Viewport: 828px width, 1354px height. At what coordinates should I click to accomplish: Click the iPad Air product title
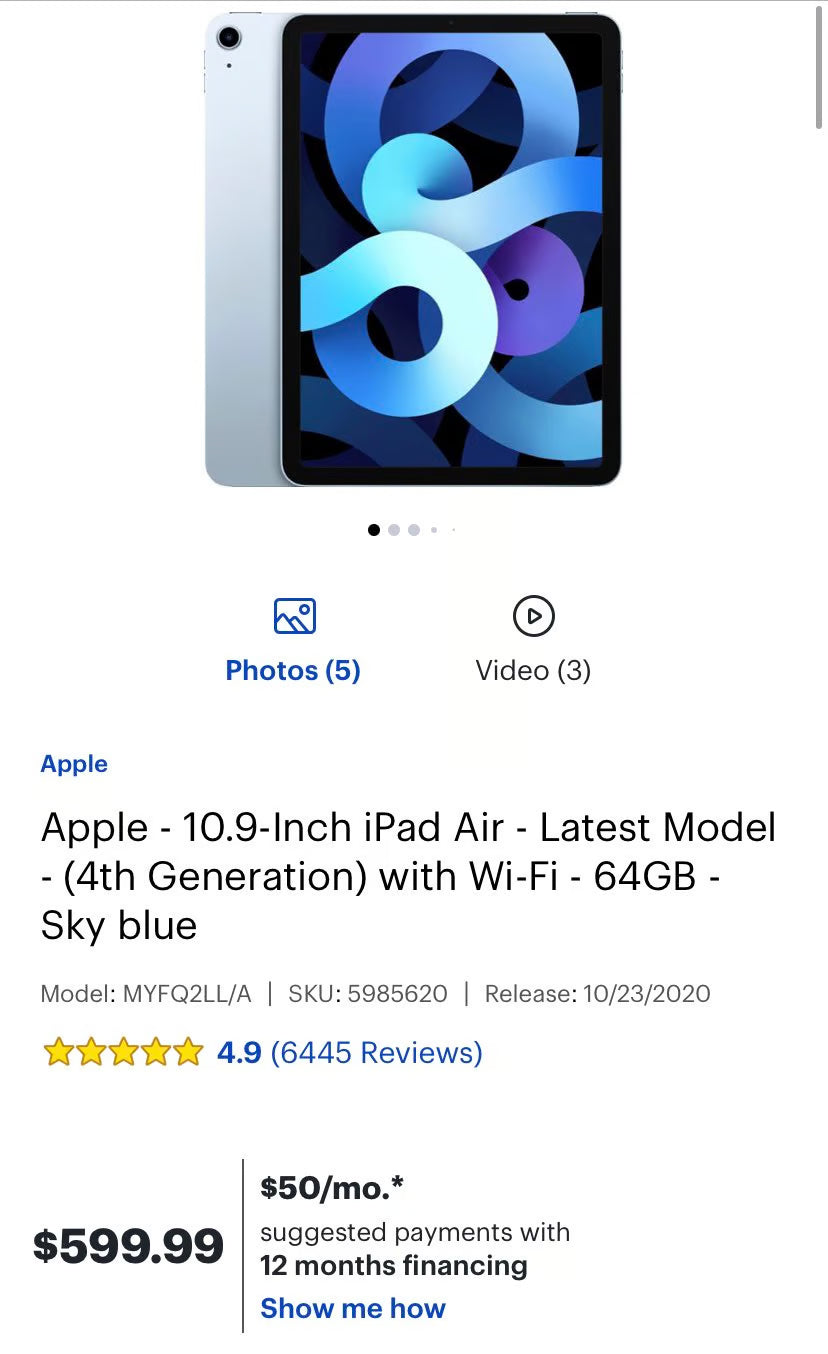pyautogui.click(x=408, y=876)
